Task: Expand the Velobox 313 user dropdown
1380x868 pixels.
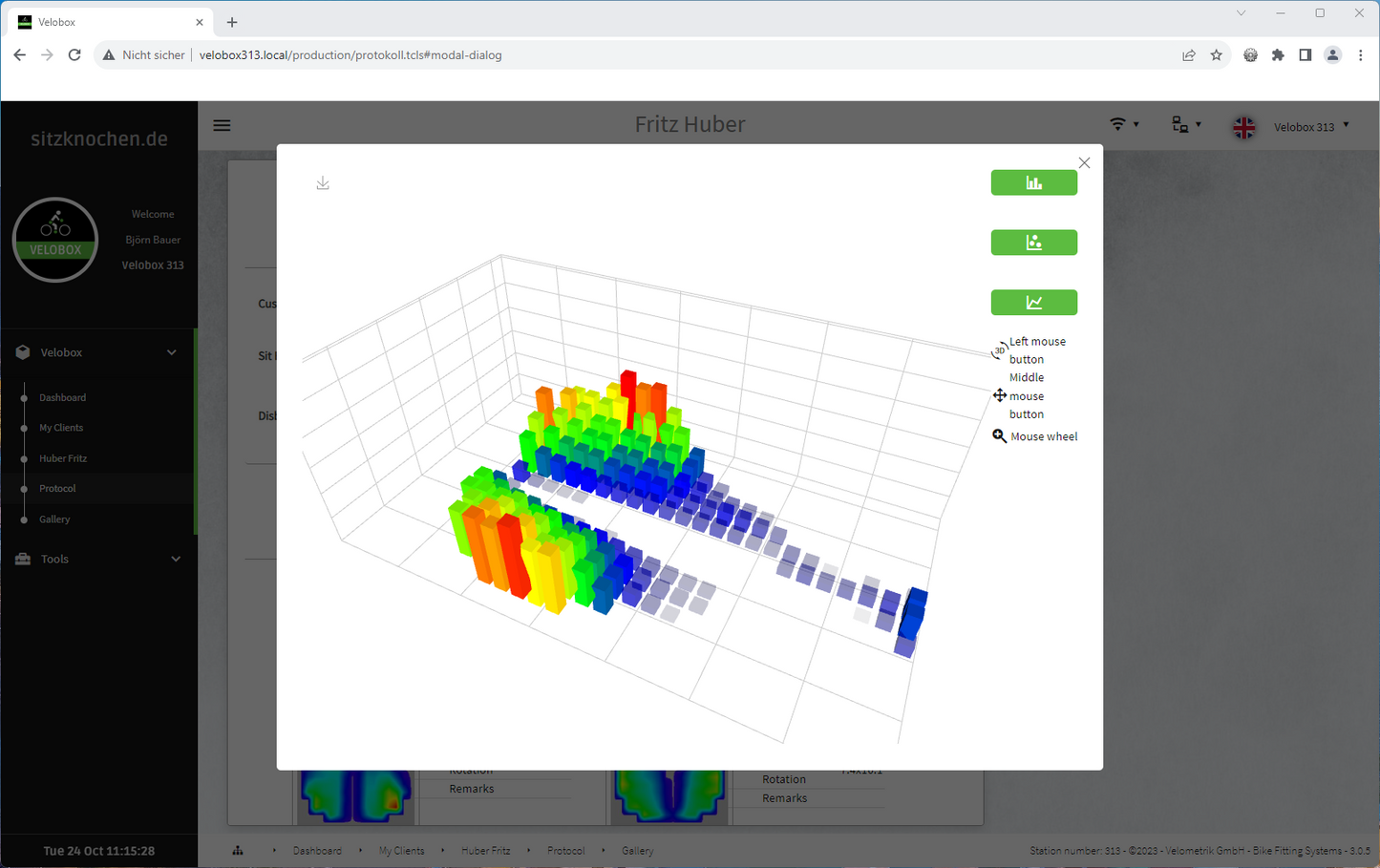Action: 1311,127
